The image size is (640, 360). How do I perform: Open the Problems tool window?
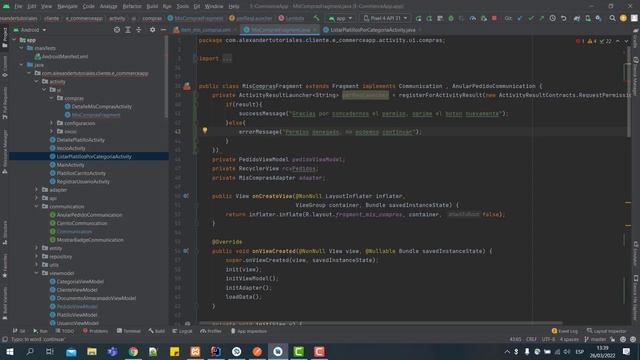(x=96, y=331)
